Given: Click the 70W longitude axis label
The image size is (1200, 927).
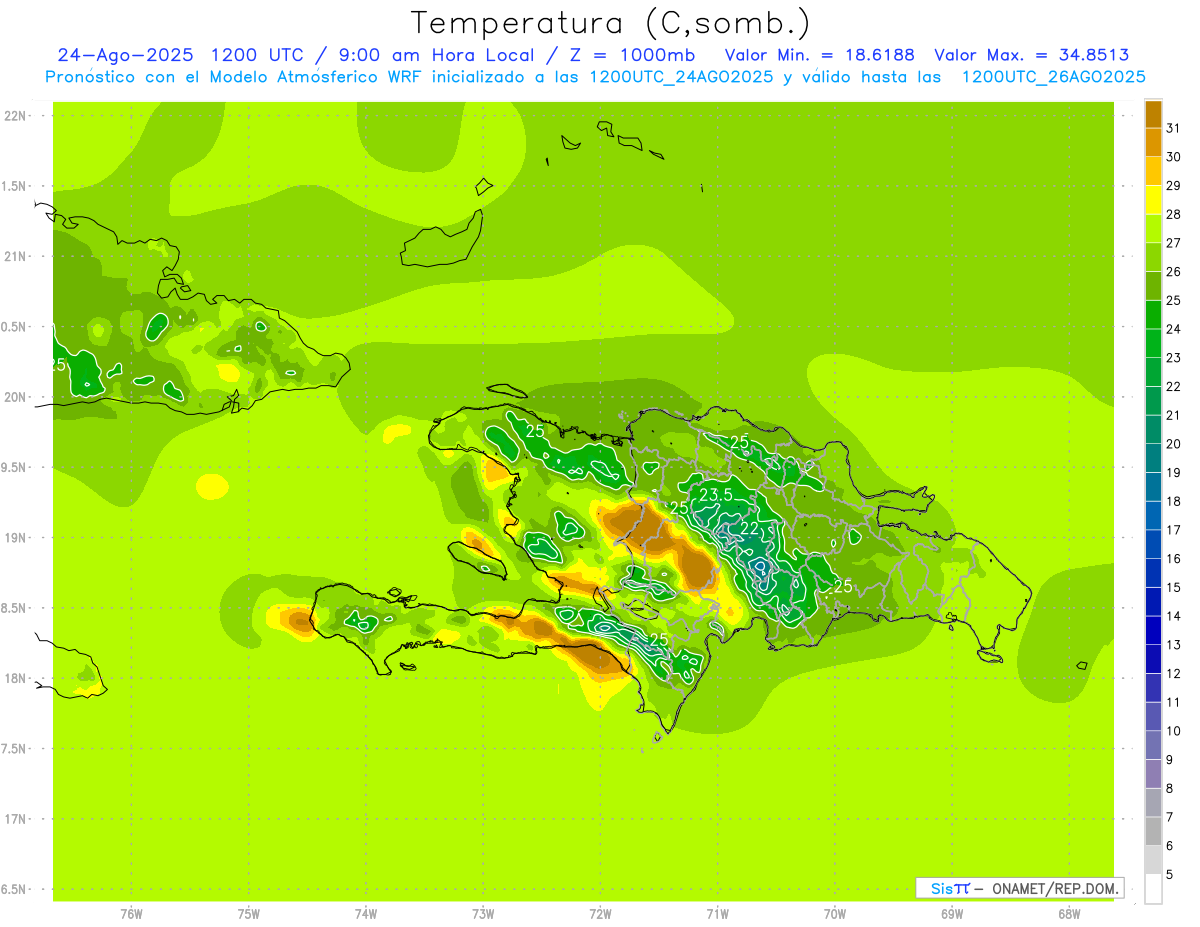Looking at the screenshot, I should 835,914.
